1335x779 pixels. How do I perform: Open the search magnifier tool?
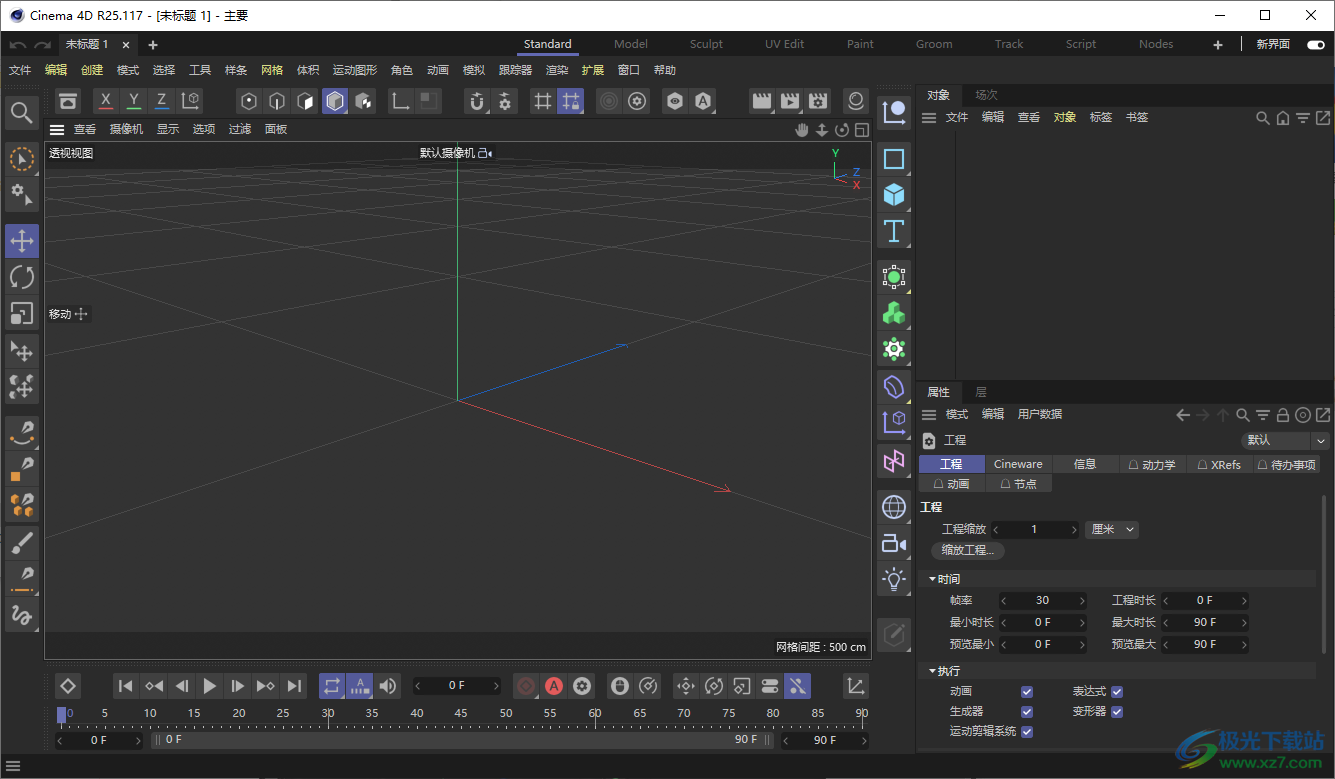(22, 113)
